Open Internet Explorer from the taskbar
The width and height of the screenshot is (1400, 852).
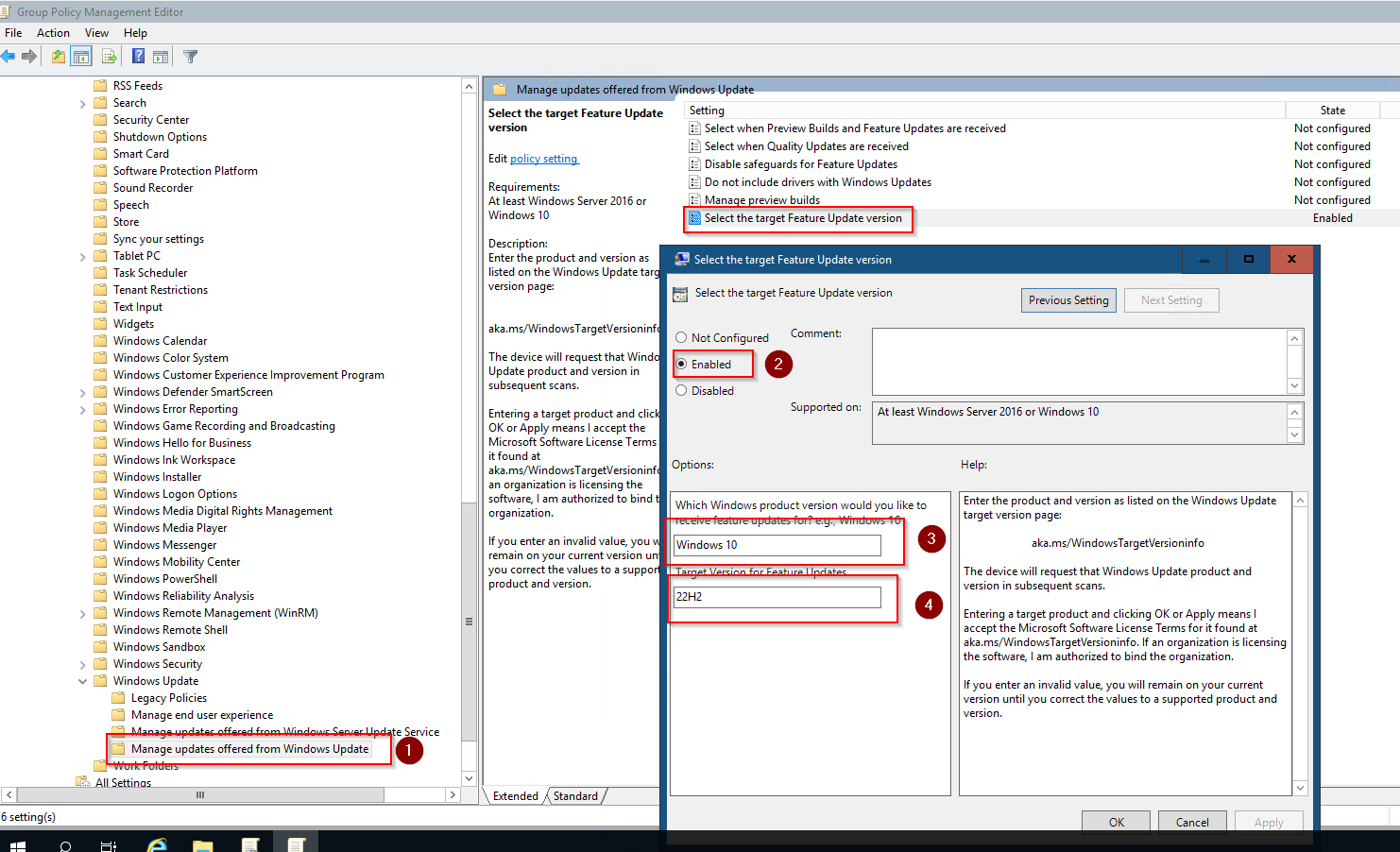pyautogui.click(x=157, y=843)
